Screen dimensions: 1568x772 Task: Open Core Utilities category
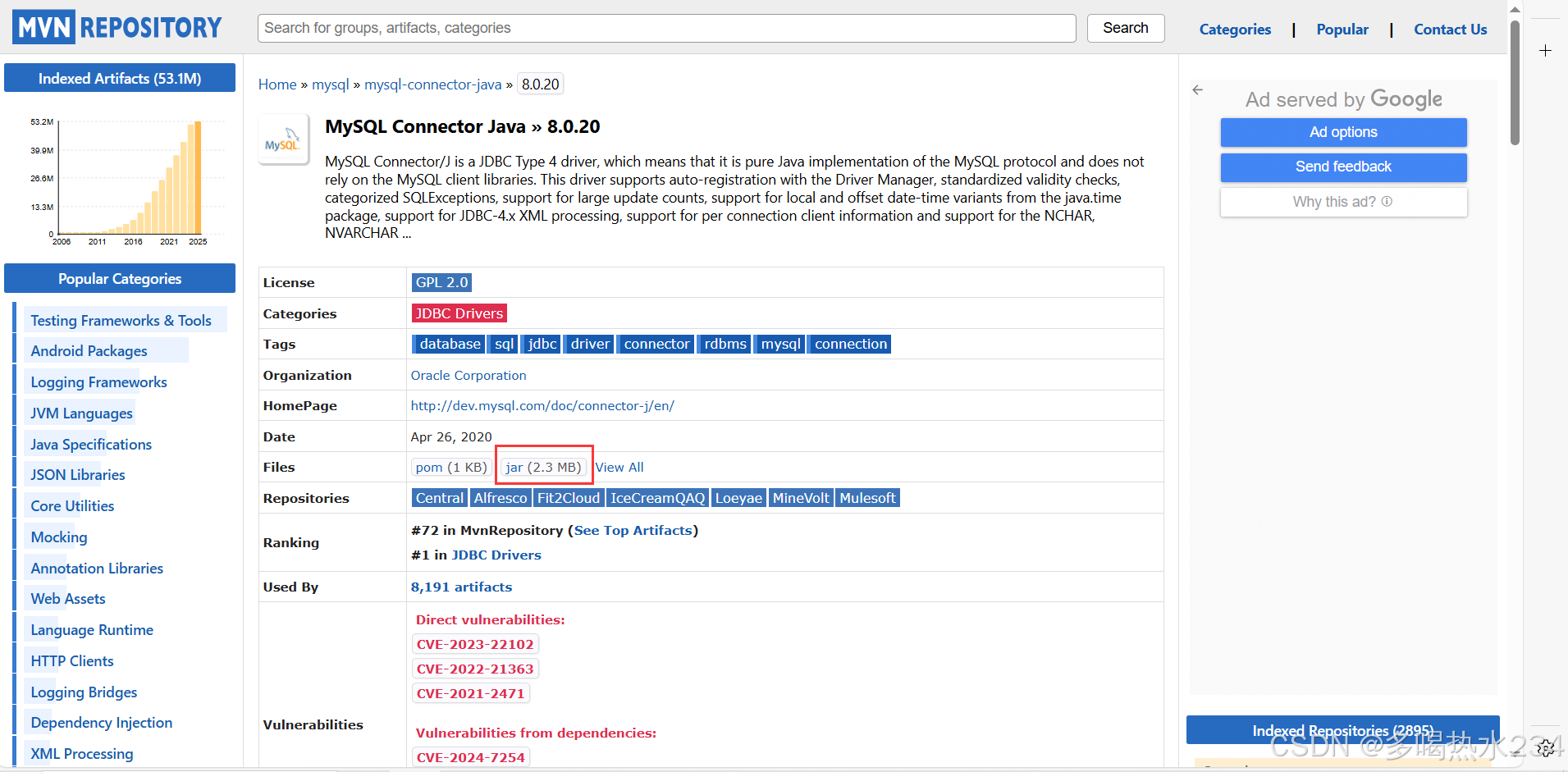(72, 506)
